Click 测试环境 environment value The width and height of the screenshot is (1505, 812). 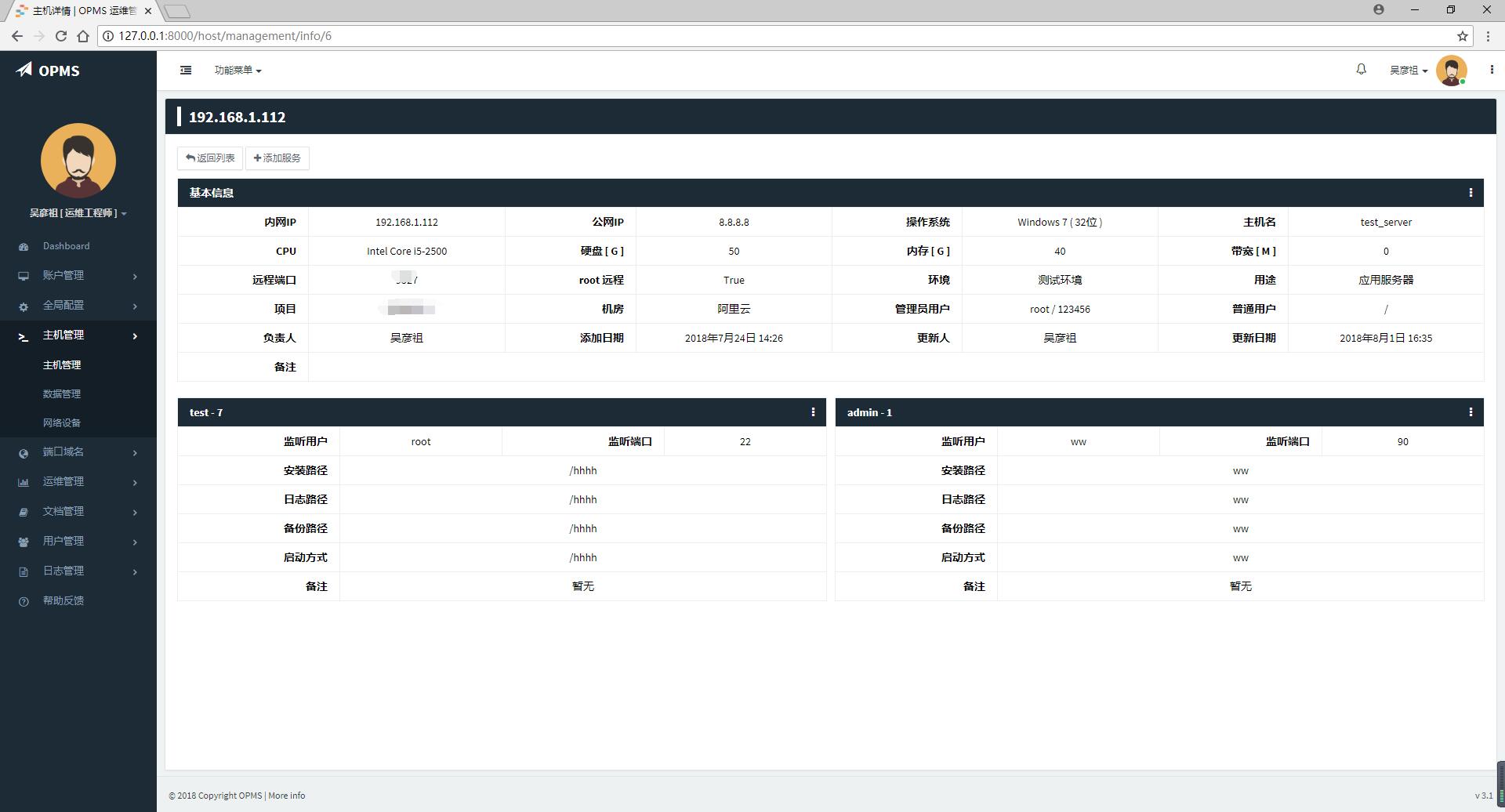(1060, 281)
